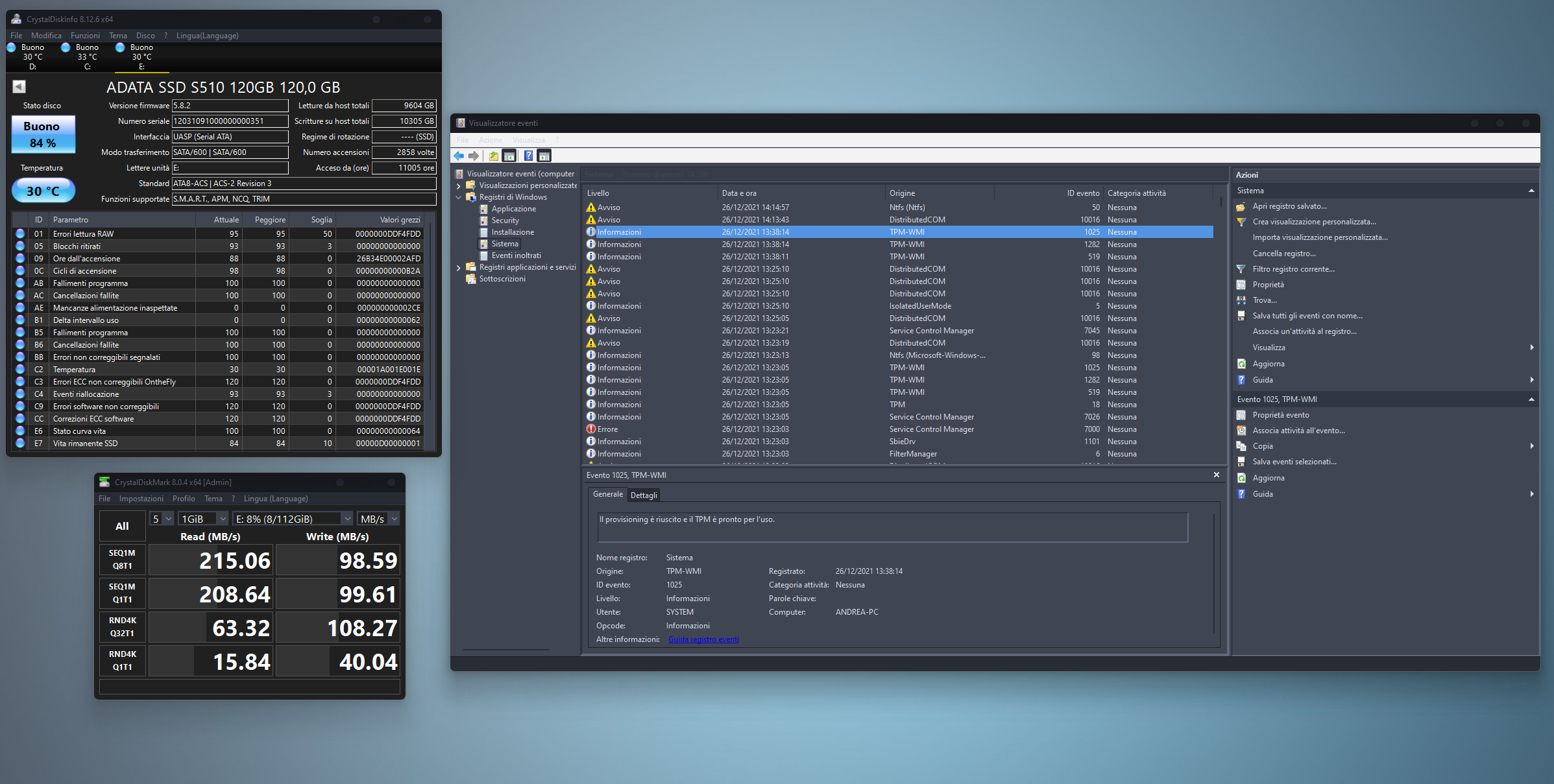1554x784 pixels.
Task: Click the Apri registro salvato folder icon
Action: [x=1241, y=206]
